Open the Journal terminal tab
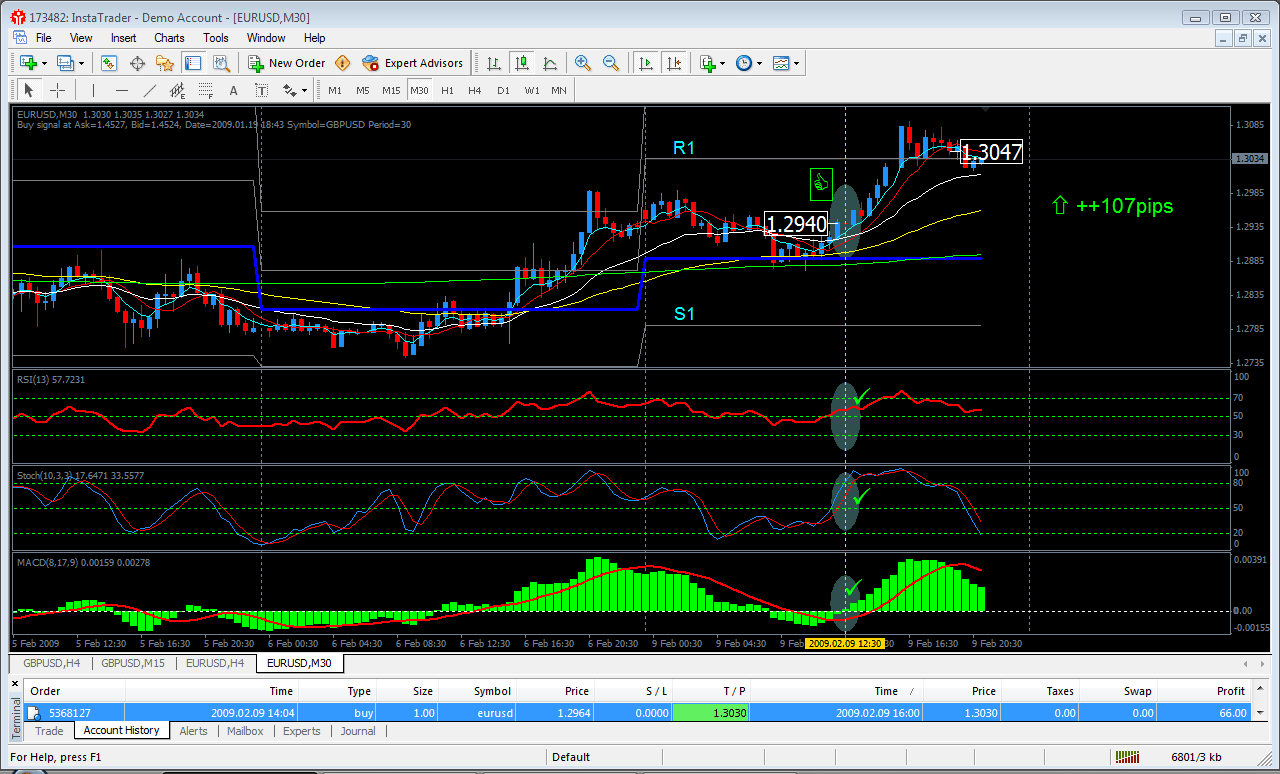This screenshot has height=774, width=1280. coord(358,731)
